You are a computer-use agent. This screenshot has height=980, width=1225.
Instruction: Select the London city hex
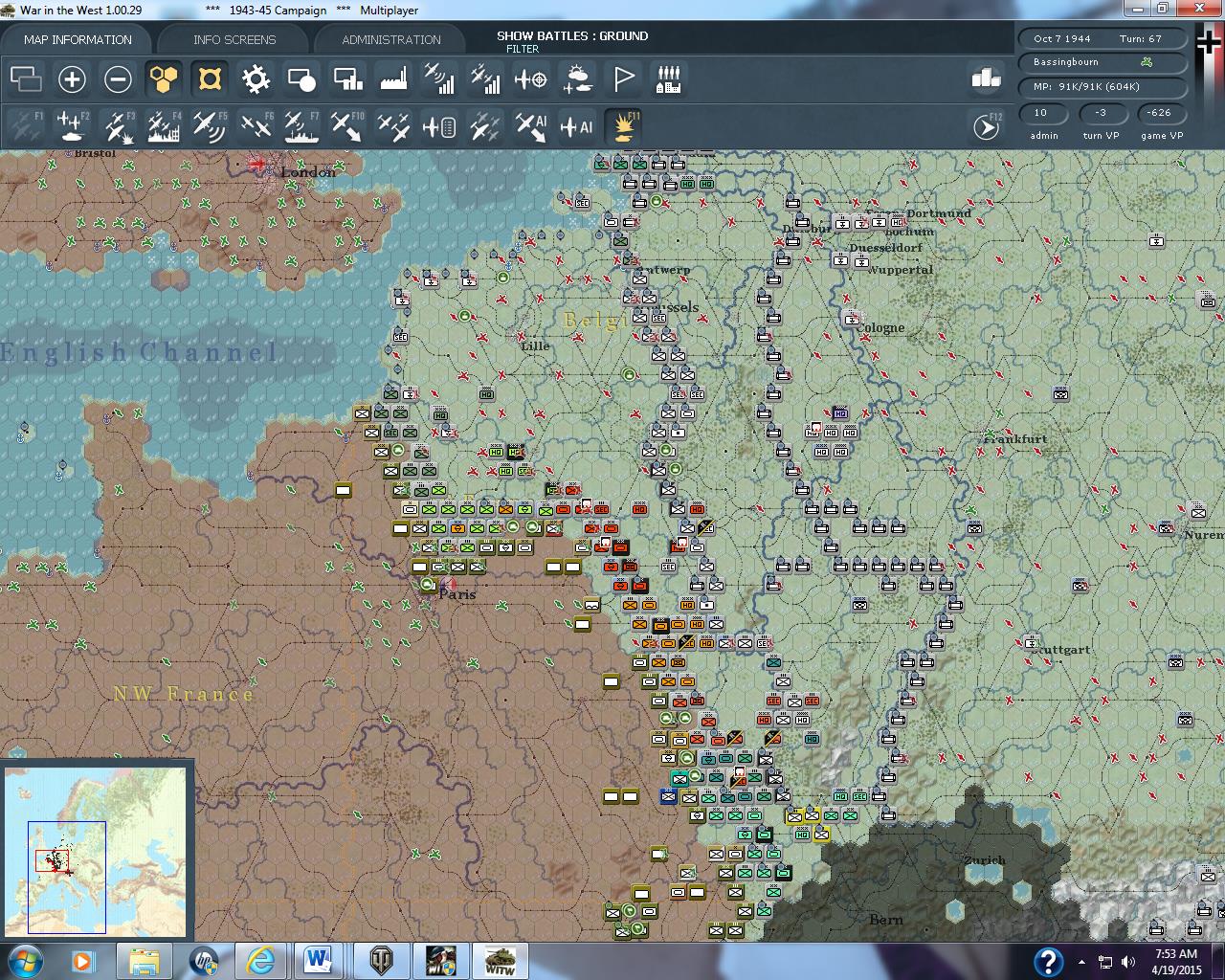coord(257,164)
